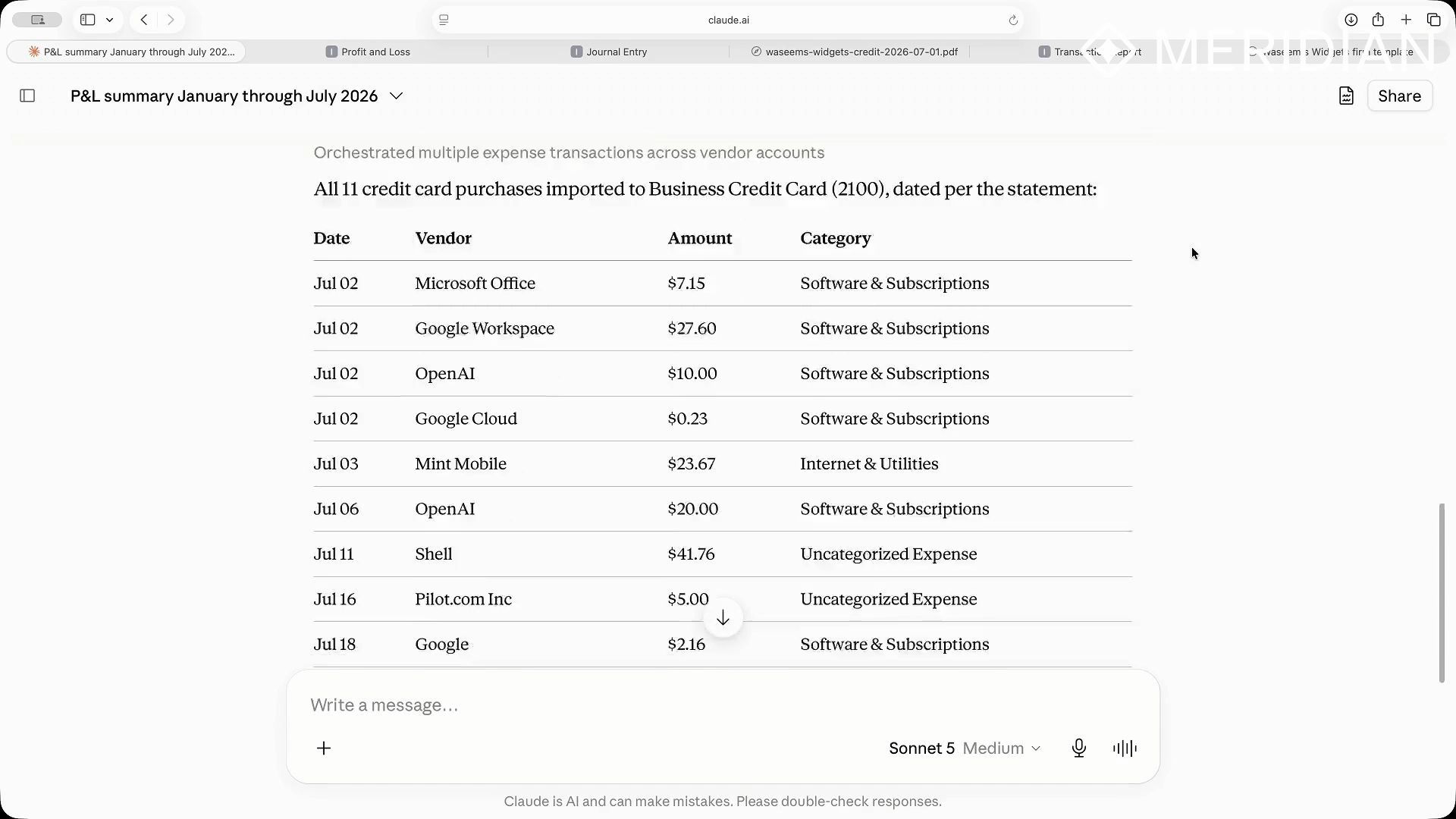Show tab overview icon

coord(1433,20)
